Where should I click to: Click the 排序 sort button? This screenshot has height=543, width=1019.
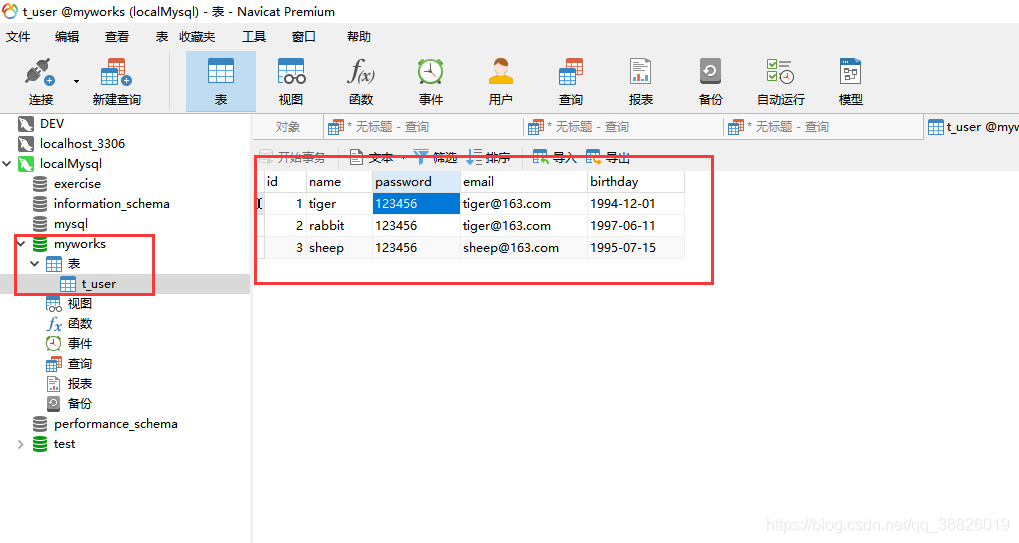[x=488, y=157]
